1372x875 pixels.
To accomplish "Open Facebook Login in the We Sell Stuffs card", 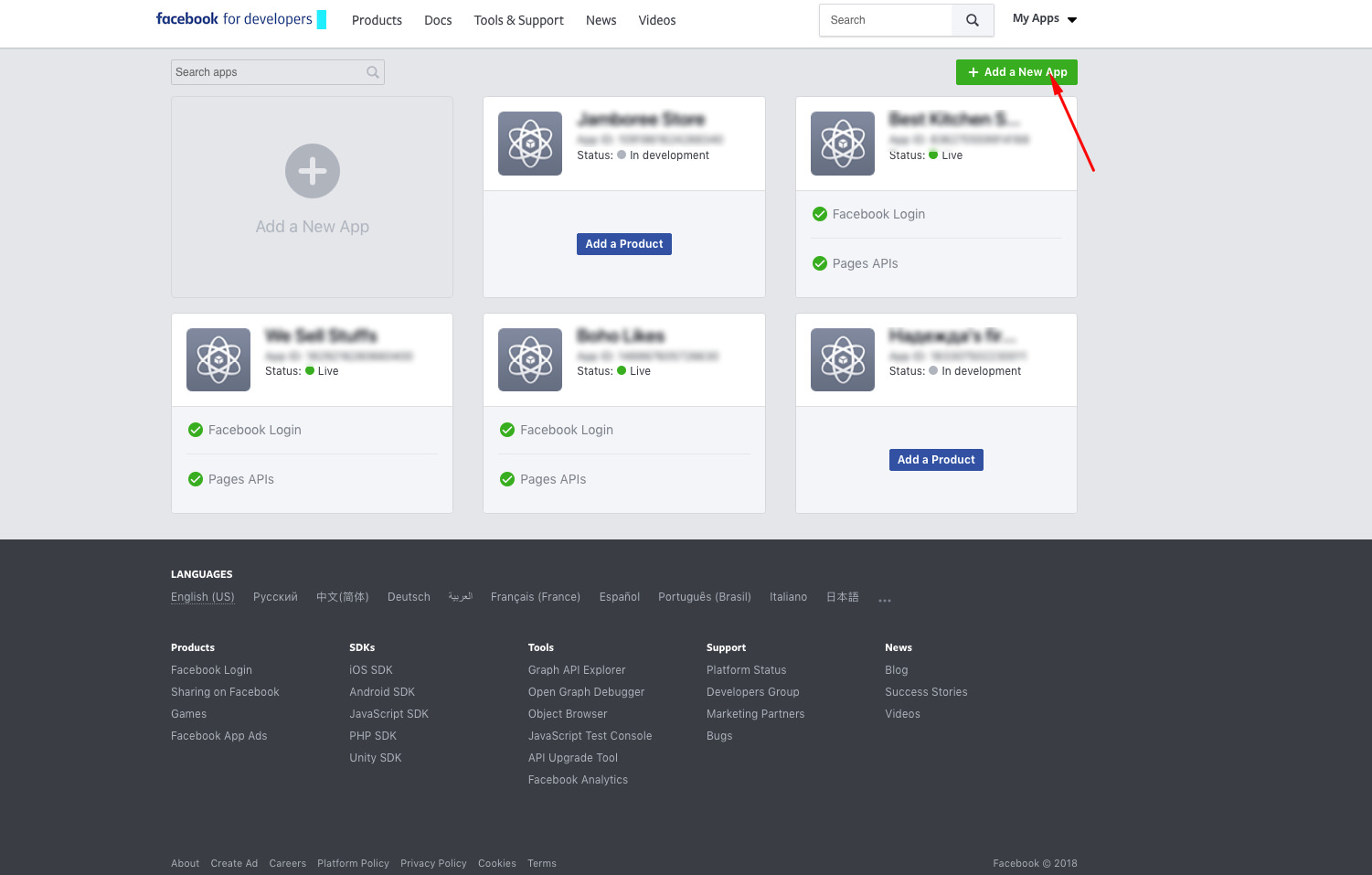I will coord(254,430).
